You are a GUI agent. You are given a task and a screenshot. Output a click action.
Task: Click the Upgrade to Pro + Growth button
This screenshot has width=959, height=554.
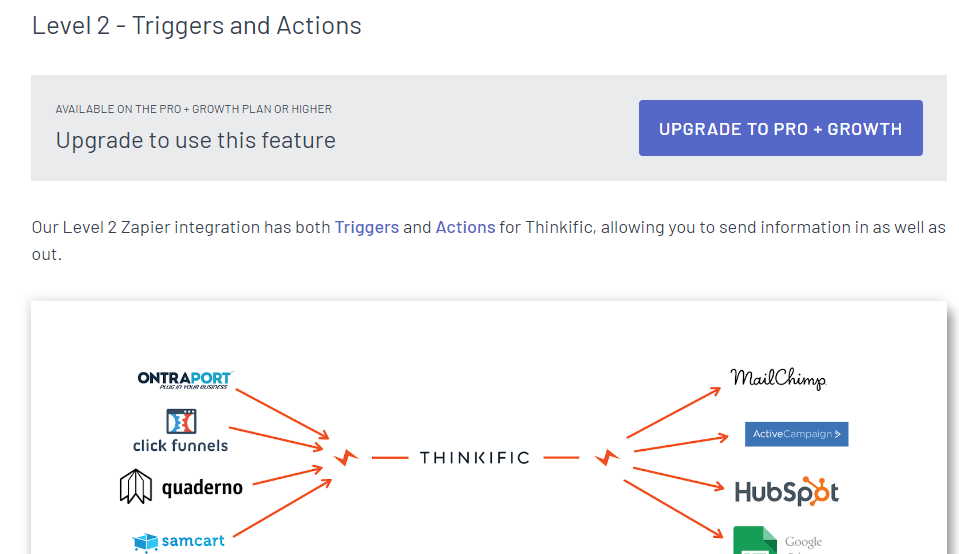pyautogui.click(x=780, y=128)
